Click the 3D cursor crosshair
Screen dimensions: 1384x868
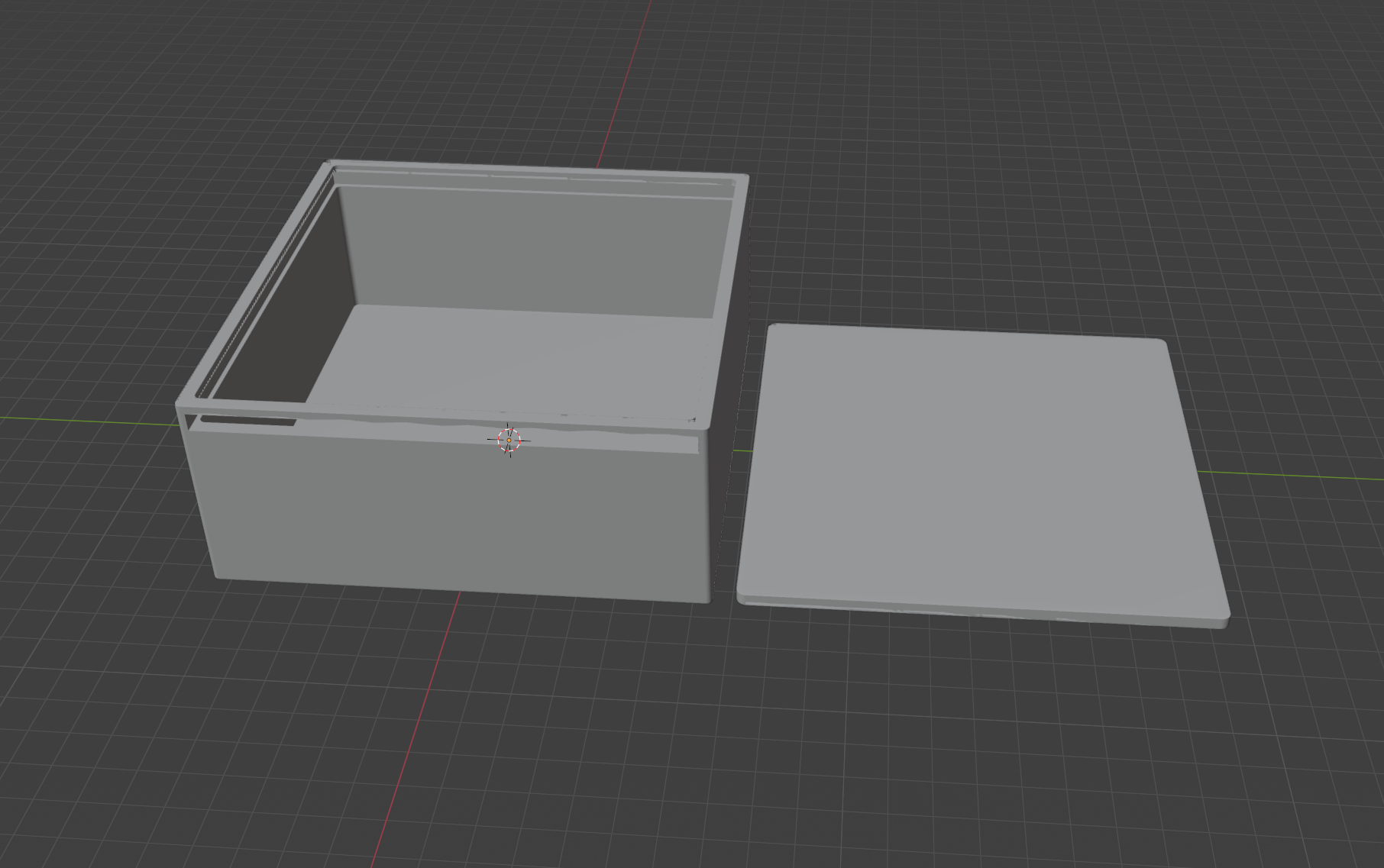click(x=509, y=440)
